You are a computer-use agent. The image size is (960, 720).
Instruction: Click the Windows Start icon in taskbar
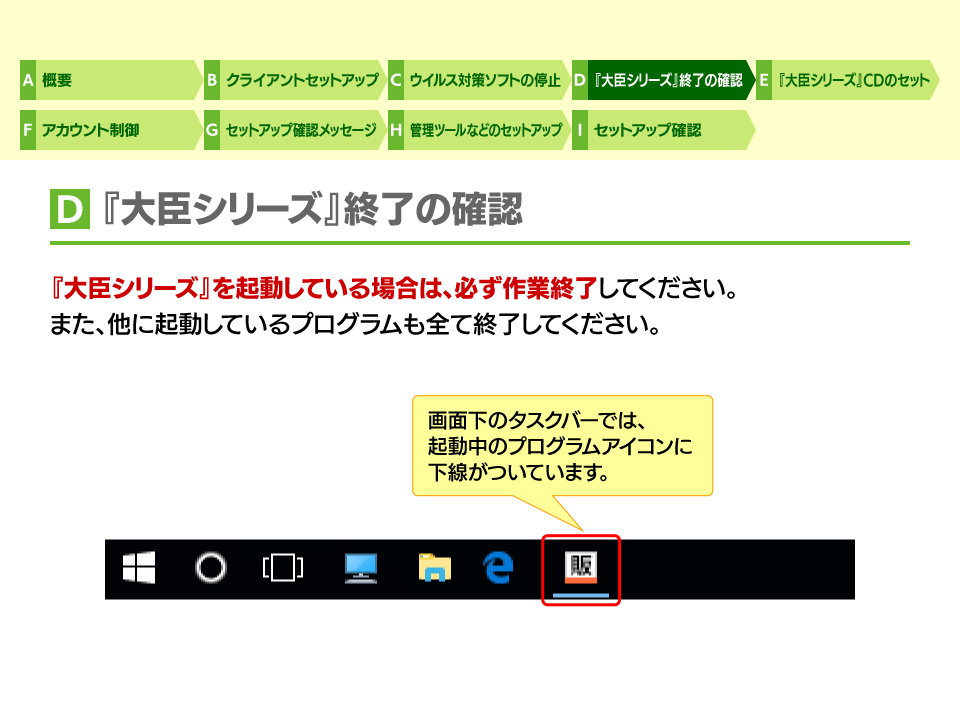[x=139, y=568]
